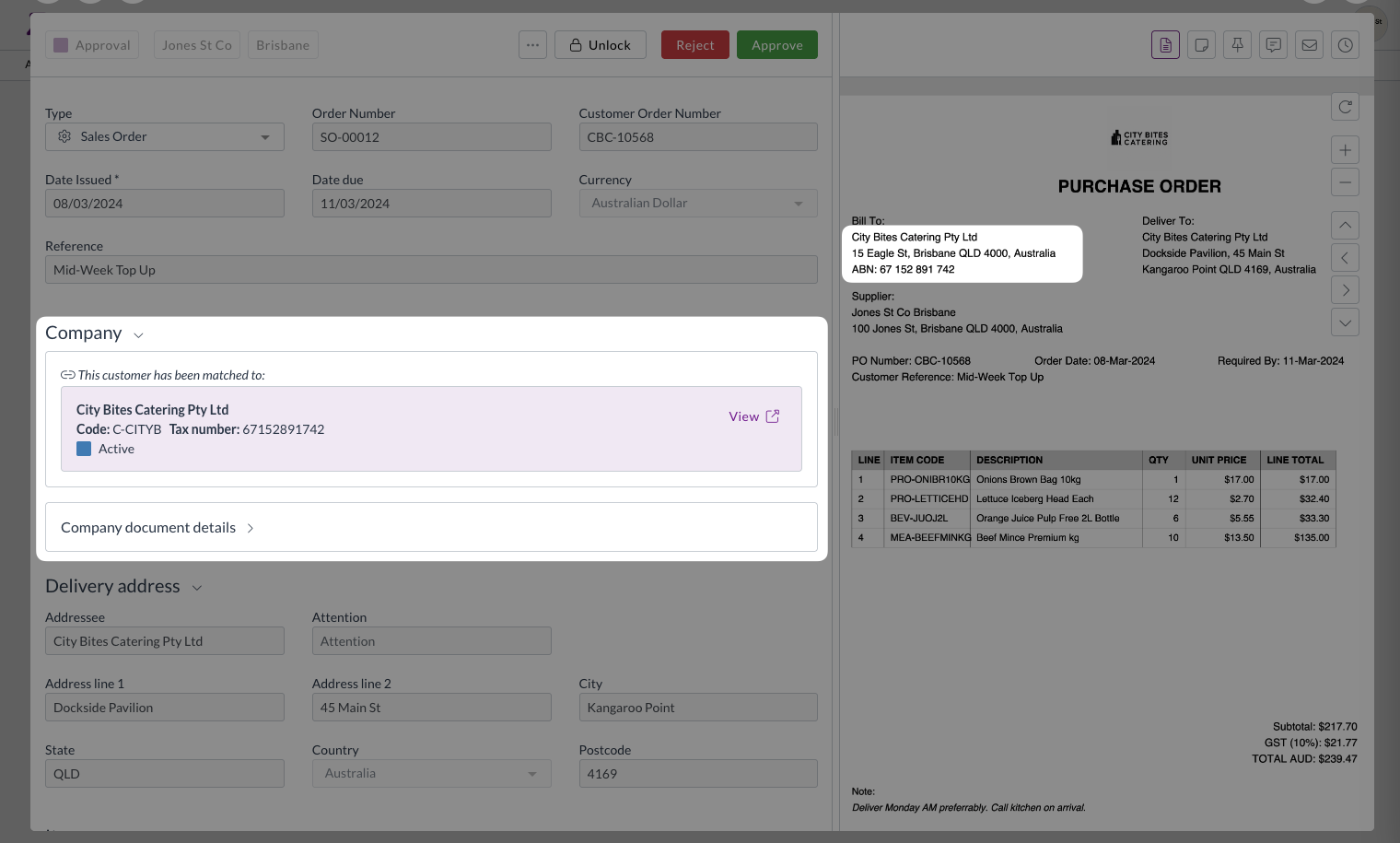Click the Date Issued field

(165, 203)
